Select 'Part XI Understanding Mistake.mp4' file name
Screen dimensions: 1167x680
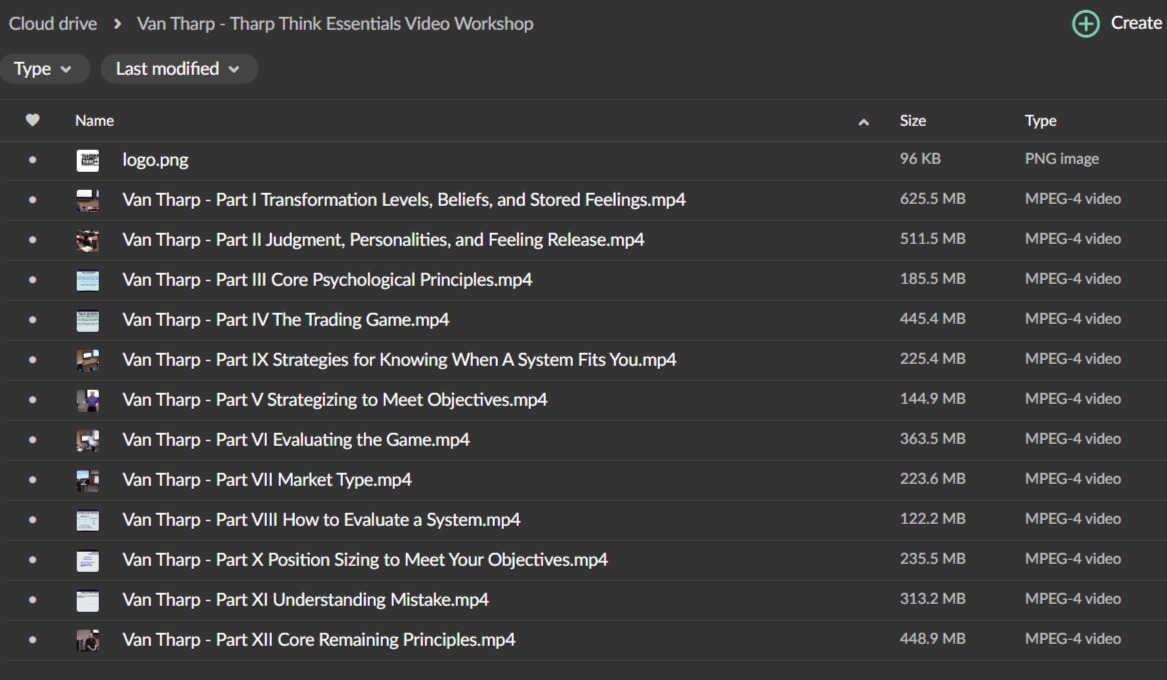(305, 600)
